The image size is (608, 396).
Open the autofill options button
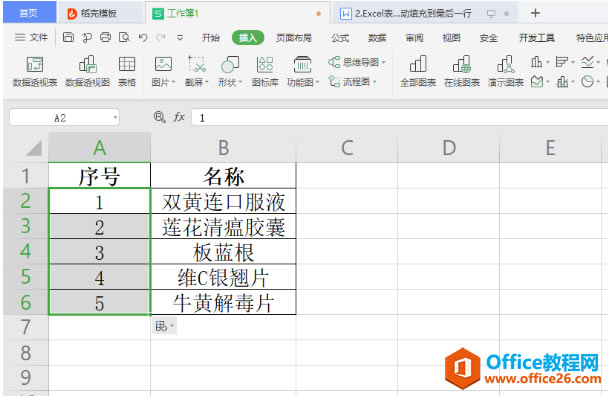[164, 326]
